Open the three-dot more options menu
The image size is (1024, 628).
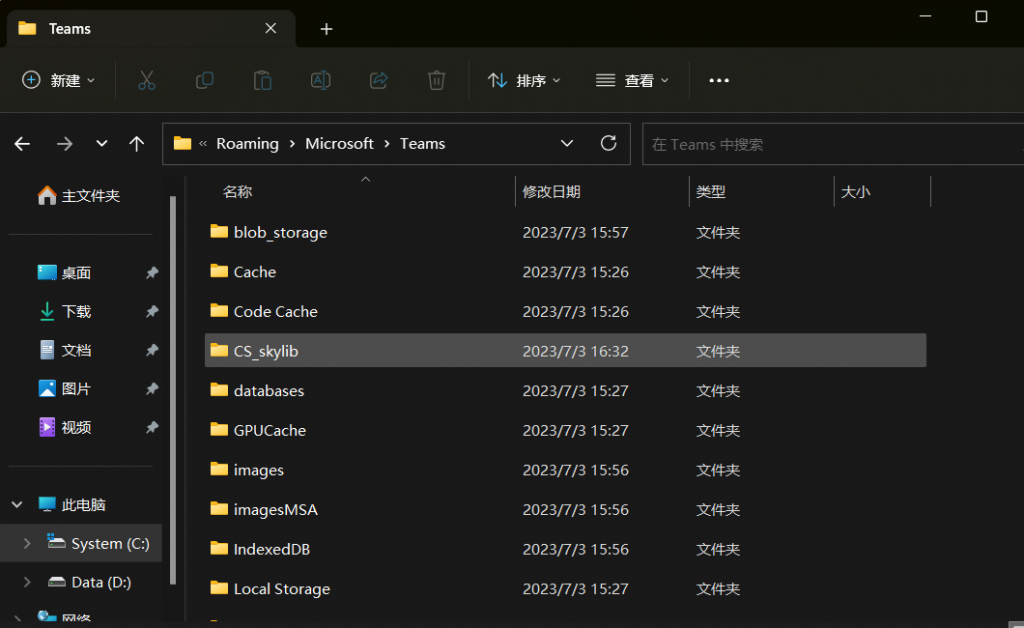pos(719,80)
